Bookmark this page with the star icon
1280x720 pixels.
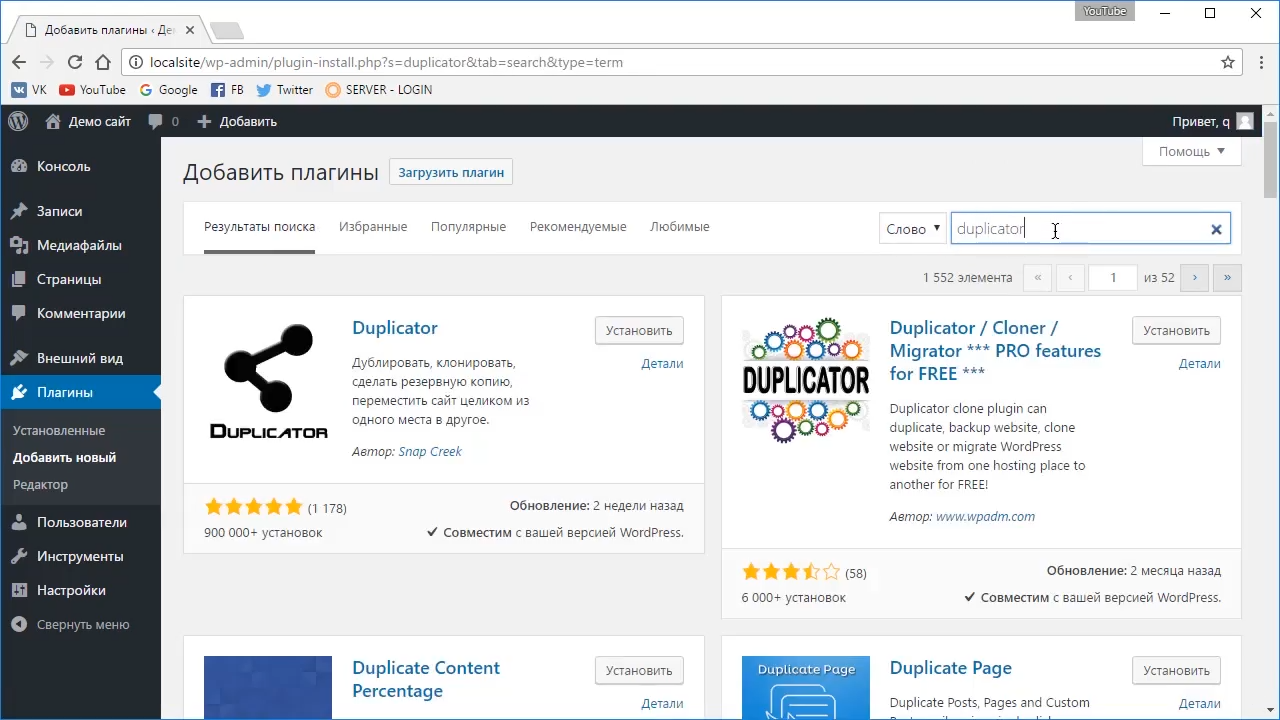(1228, 62)
